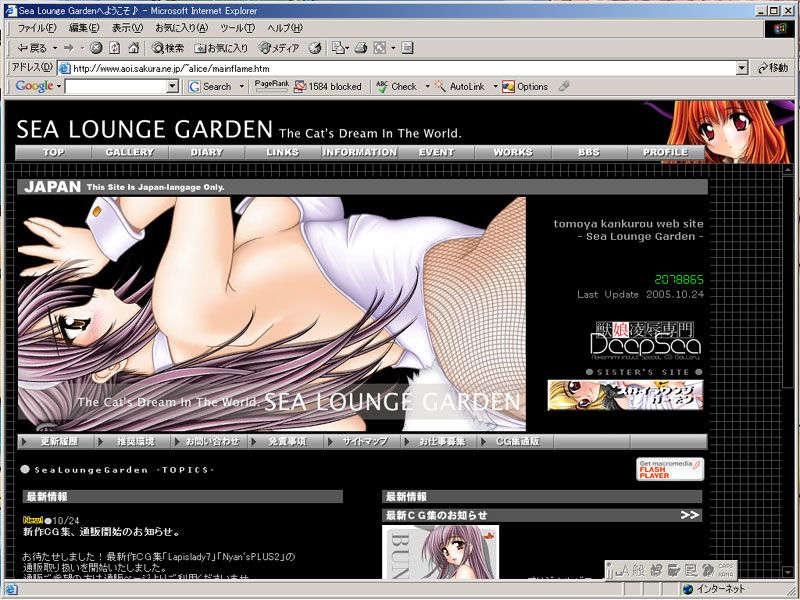Image resolution: width=800 pixels, height=600 pixels.
Task: Open お気に入り favorites toolbar button
Action: [221, 48]
